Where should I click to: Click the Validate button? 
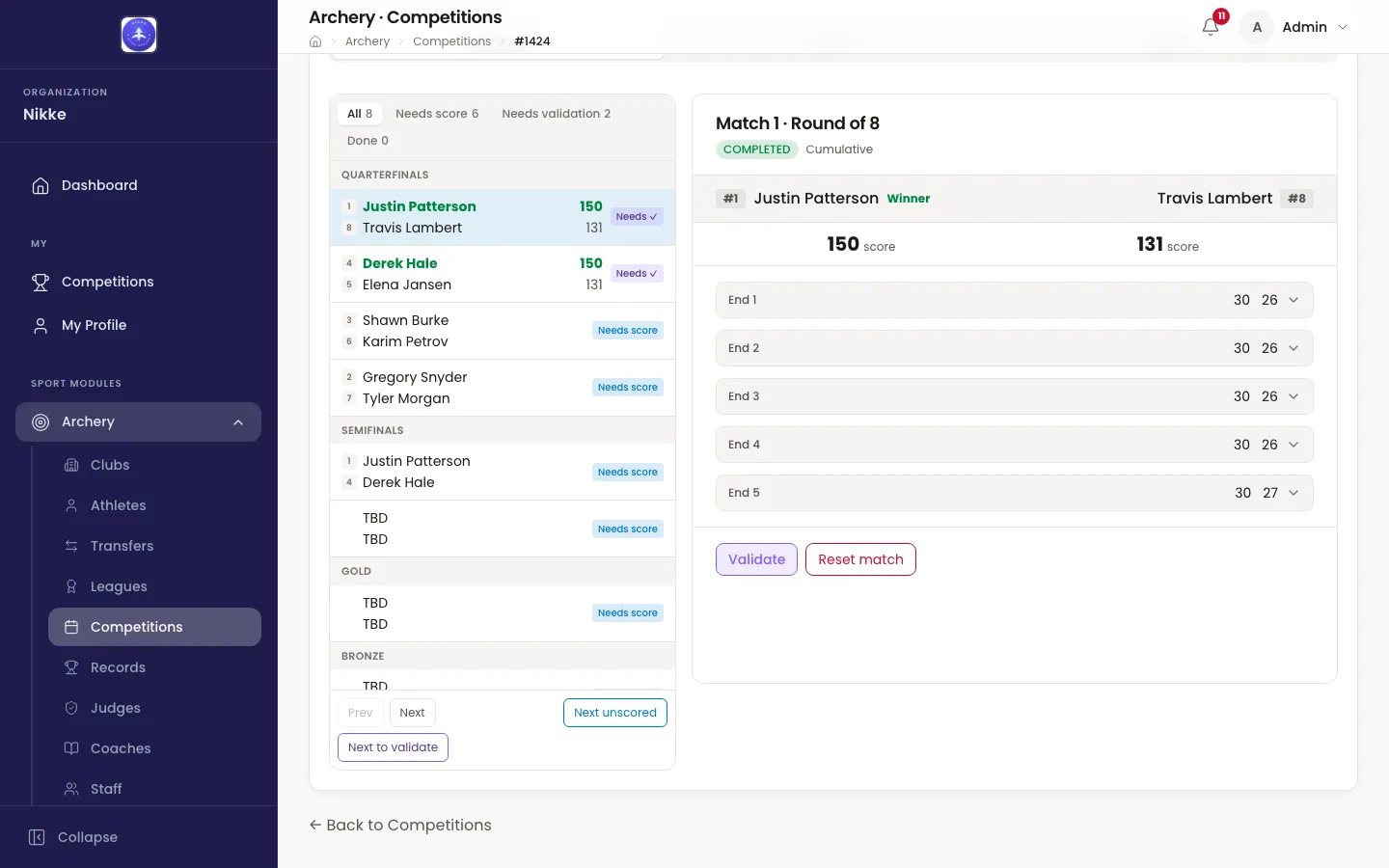point(756,559)
